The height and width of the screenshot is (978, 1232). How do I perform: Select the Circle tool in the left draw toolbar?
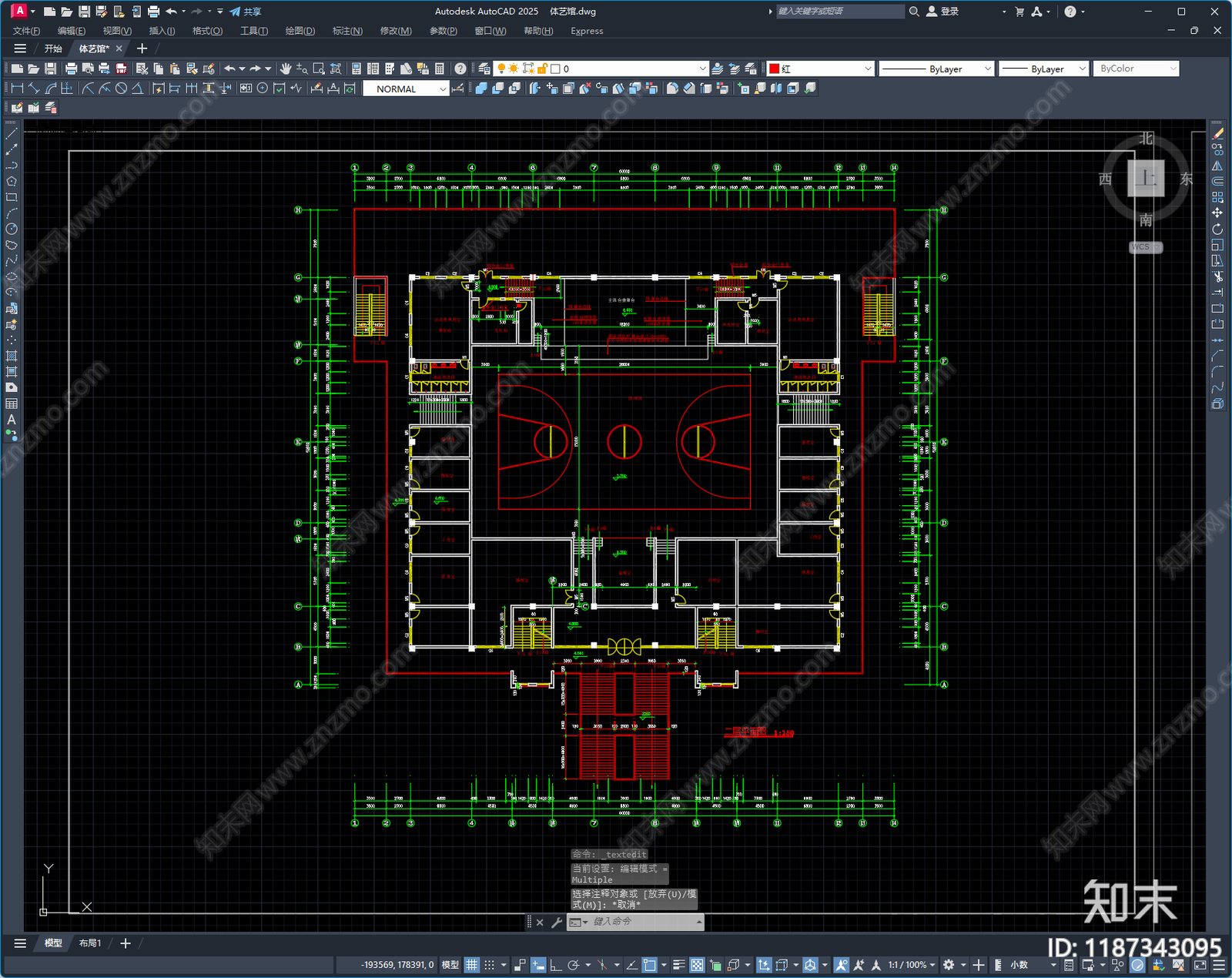tap(12, 229)
